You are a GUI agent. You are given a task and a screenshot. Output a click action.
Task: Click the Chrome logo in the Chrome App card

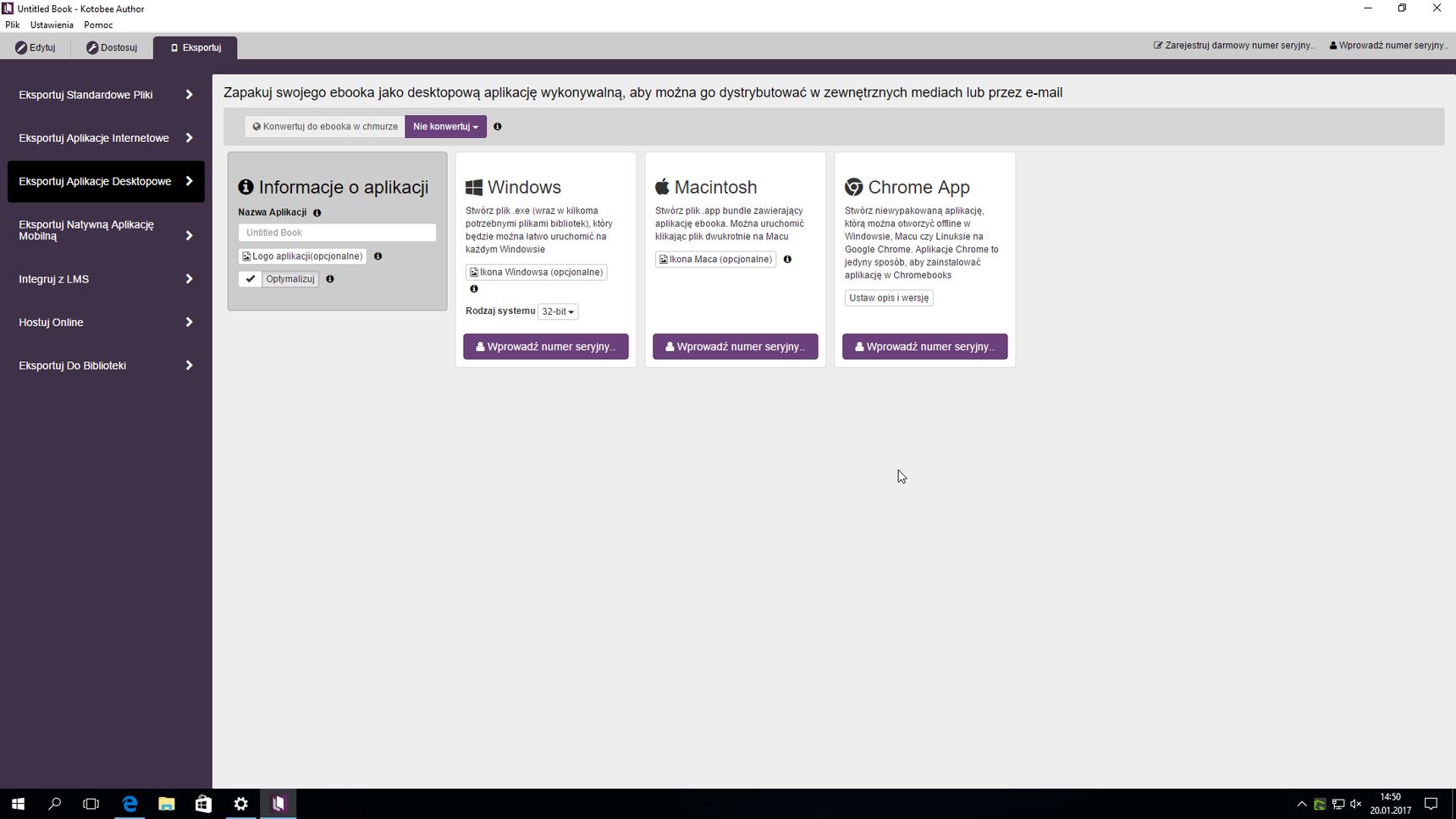pyautogui.click(x=853, y=187)
